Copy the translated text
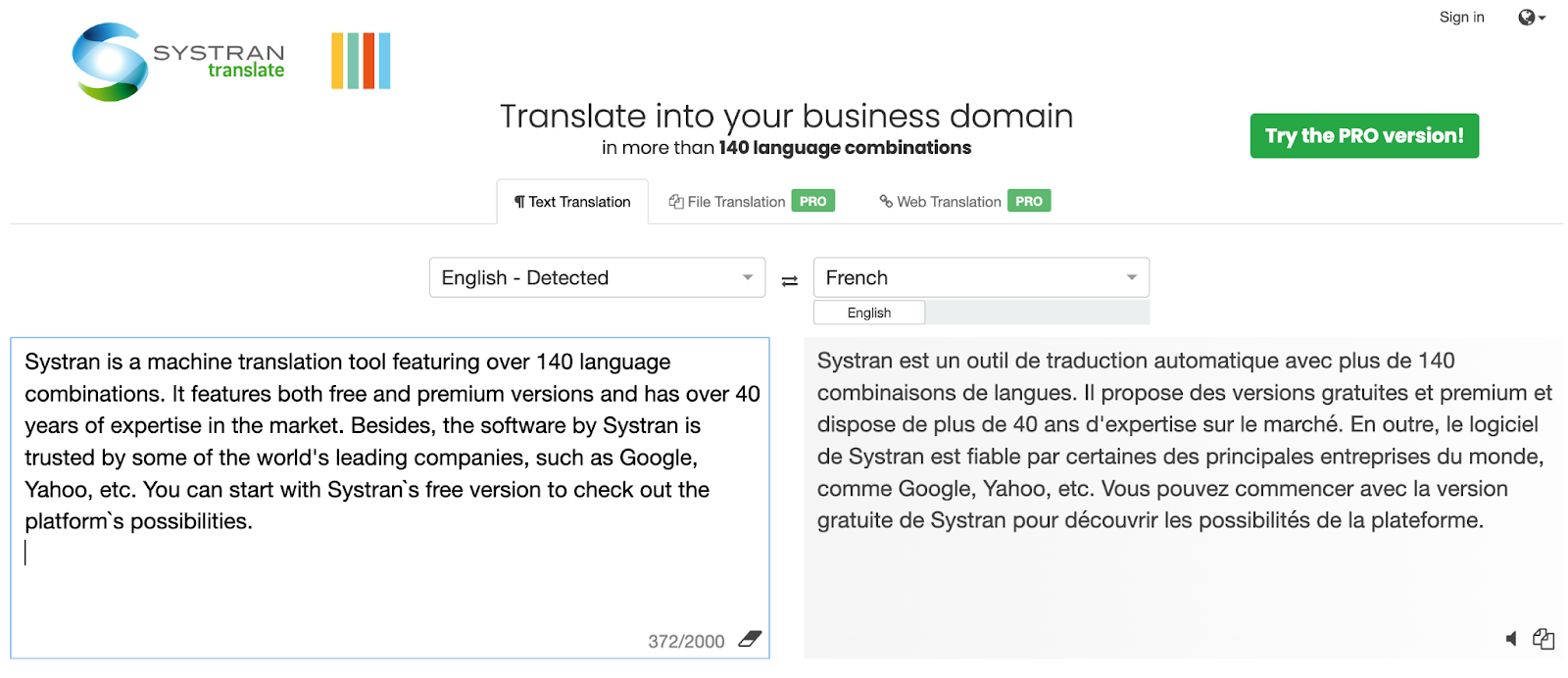Screen dimensions: 1568x678 tap(1543, 639)
